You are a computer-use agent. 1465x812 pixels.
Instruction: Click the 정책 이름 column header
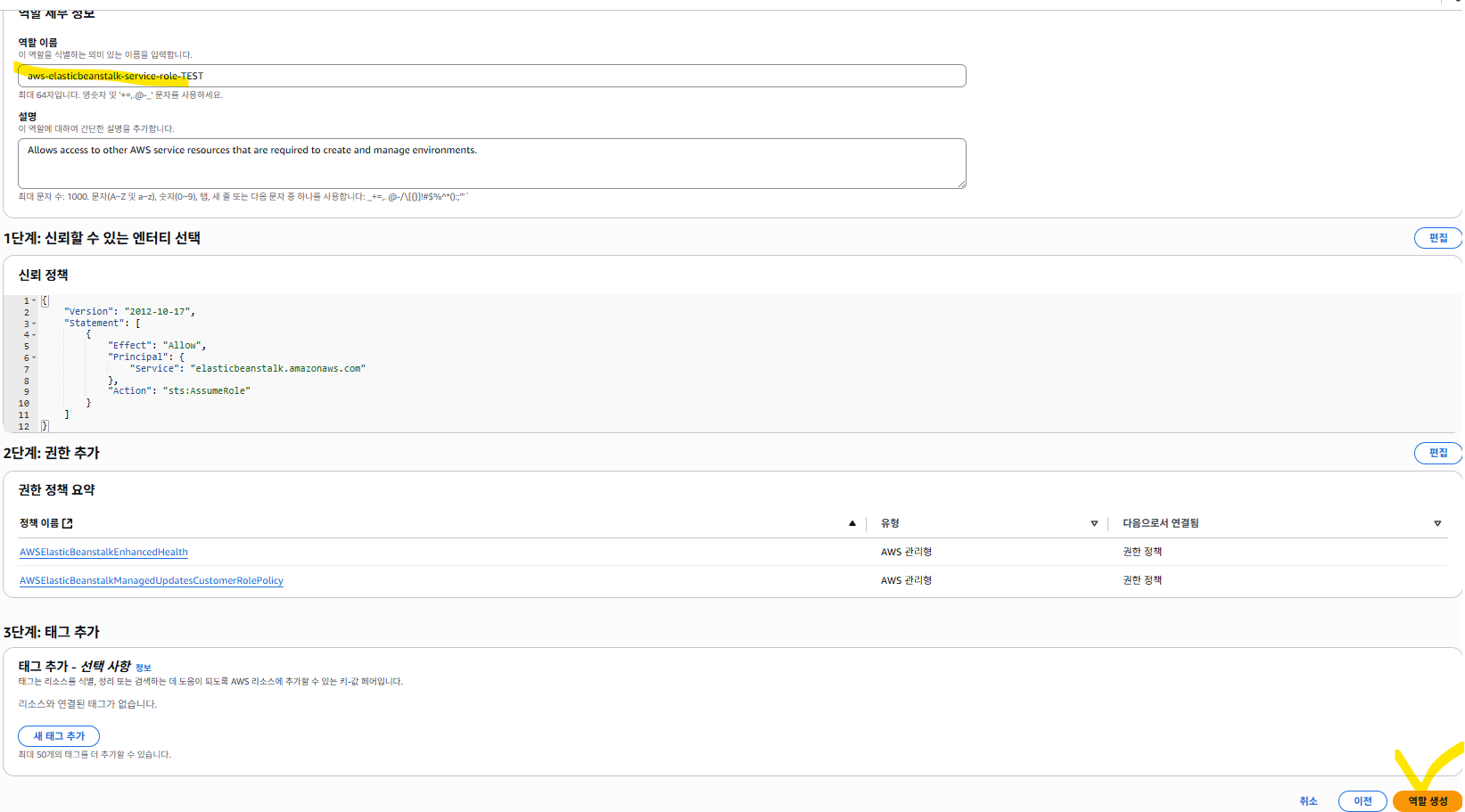click(x=39, y=523)
